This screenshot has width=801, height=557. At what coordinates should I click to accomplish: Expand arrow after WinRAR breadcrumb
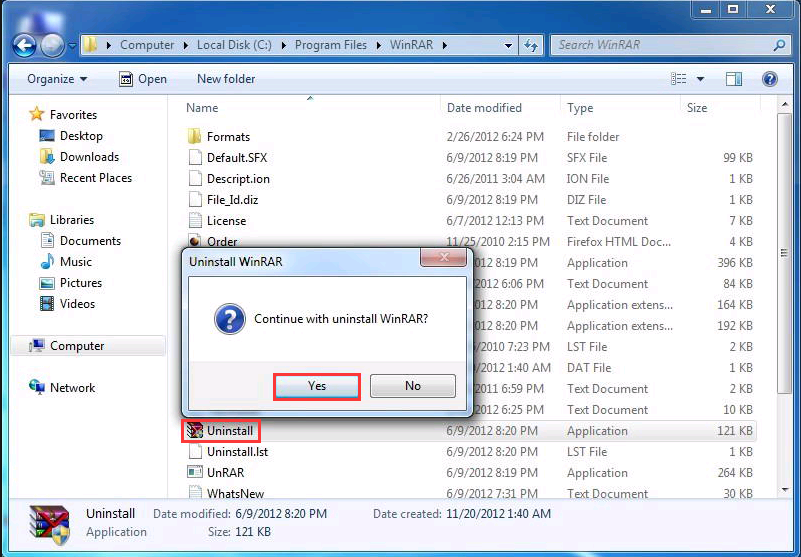coord(445,45)
